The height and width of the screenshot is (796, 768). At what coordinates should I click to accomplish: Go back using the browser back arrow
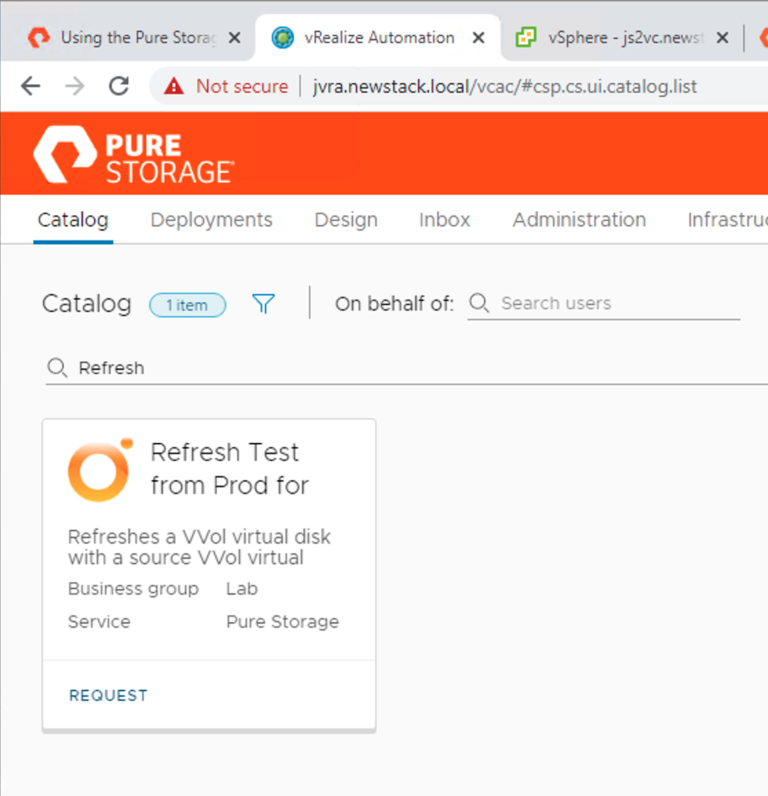(31, 87)
